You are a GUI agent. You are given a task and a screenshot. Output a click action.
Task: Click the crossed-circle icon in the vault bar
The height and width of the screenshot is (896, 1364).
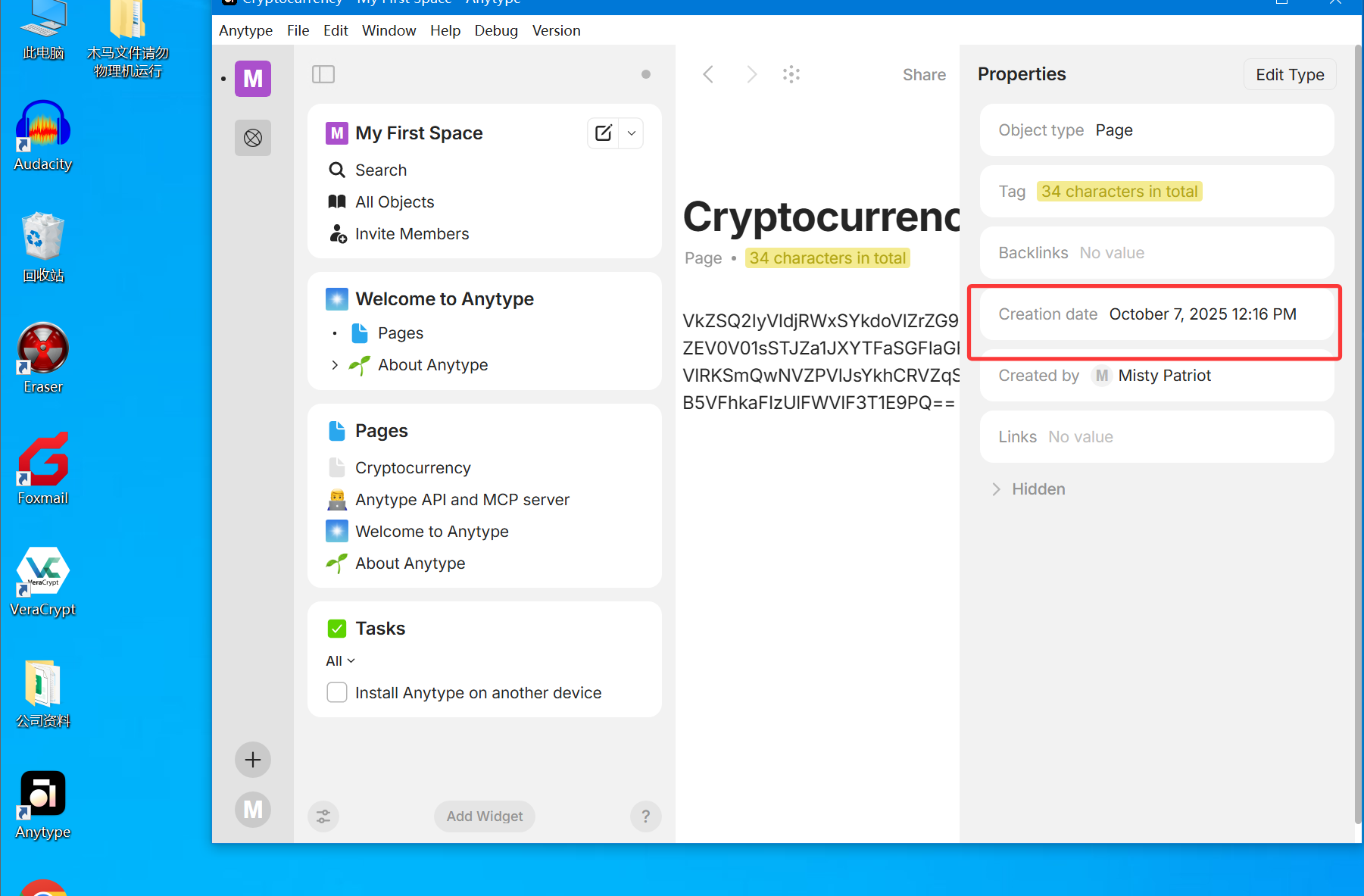253,138
